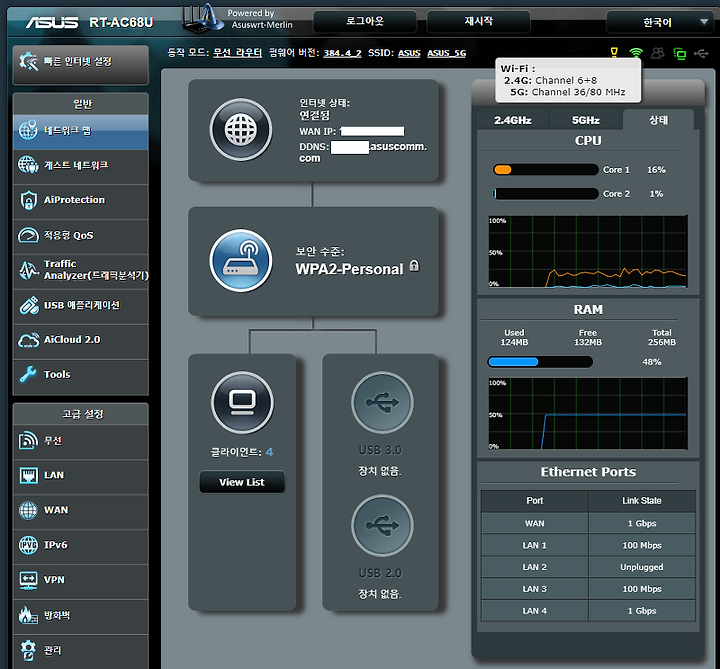Click the WAN globe icon in sidebar
The height and width of the screenshot is (669, 720).
[28, 510]
